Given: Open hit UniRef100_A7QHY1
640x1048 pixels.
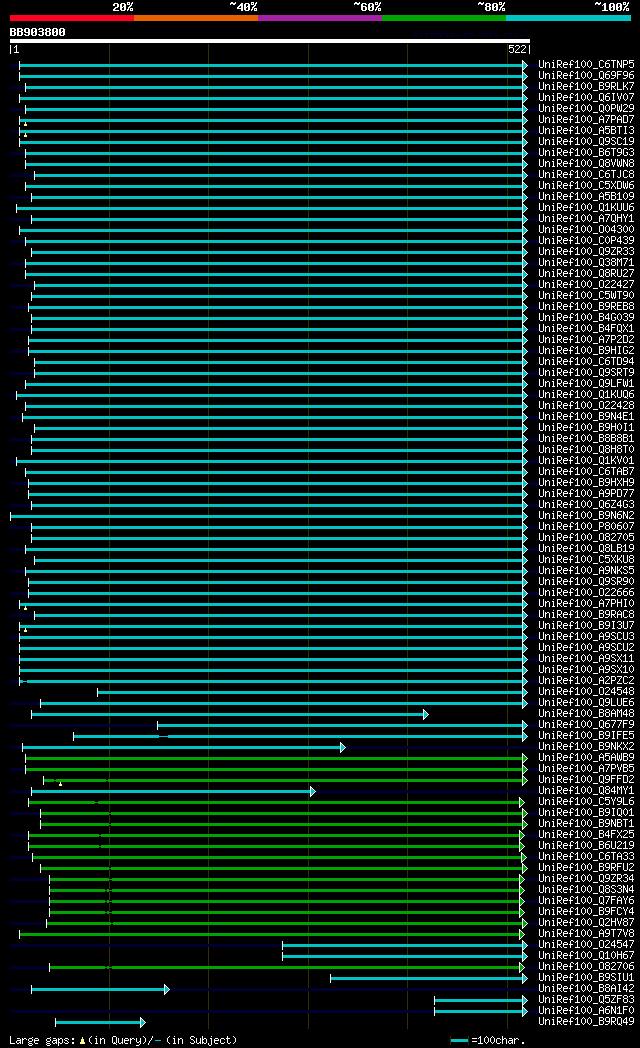Looking at the screenshot, I should click(x=586, y=219).
